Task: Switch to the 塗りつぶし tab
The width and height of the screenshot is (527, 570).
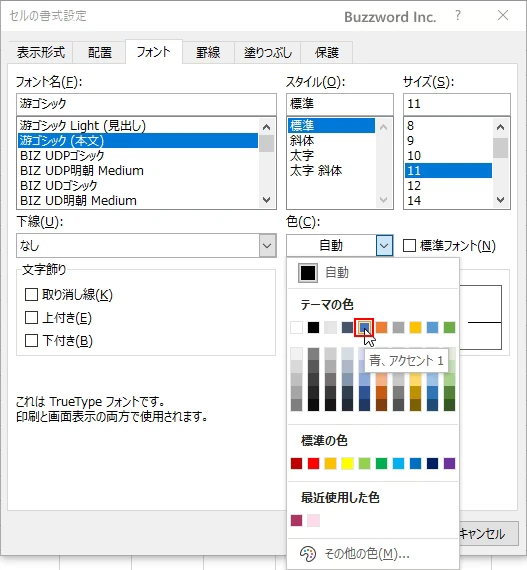Action: [267, 53]
